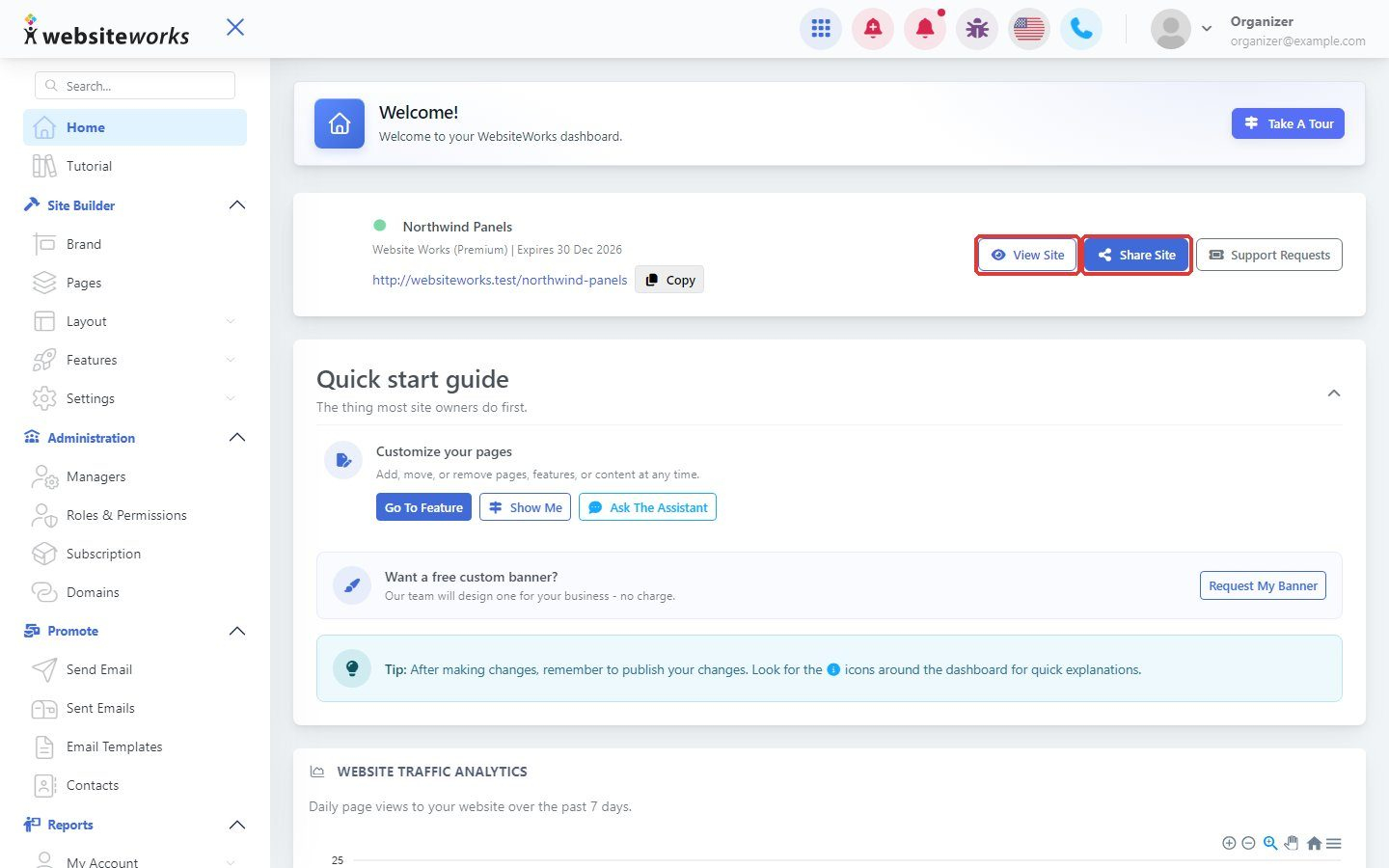Image resolution: width=1389 pixels, height=868 pixels.
Task: Click the organizer@example.com email text
Action: 1297,41
